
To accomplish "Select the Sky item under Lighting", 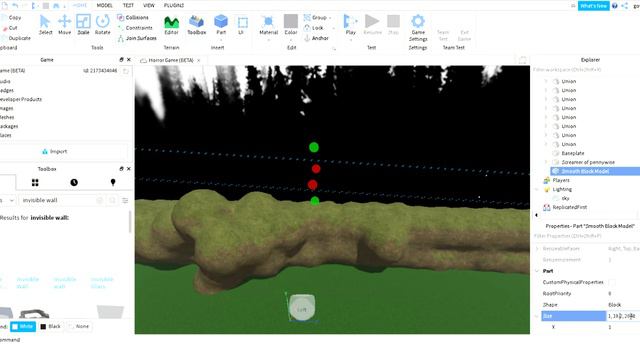I will pos(565,198).
